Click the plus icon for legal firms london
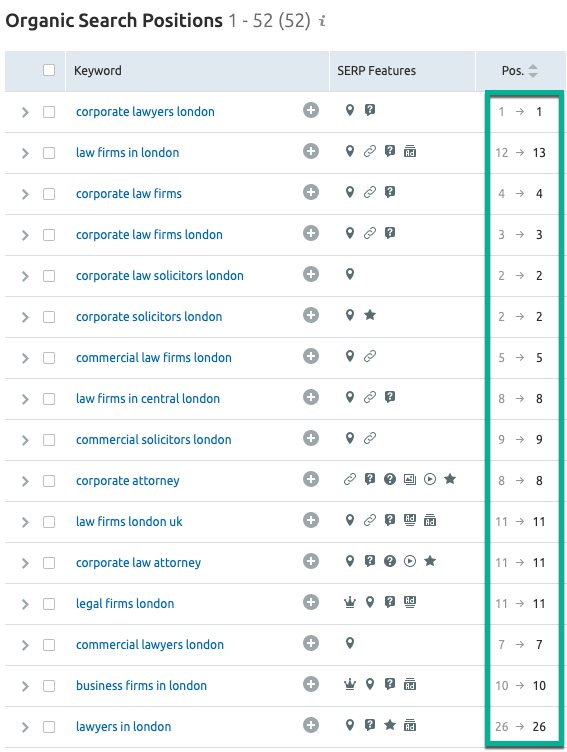Viewport: 567px width, 752px height. tap(311, 602)
